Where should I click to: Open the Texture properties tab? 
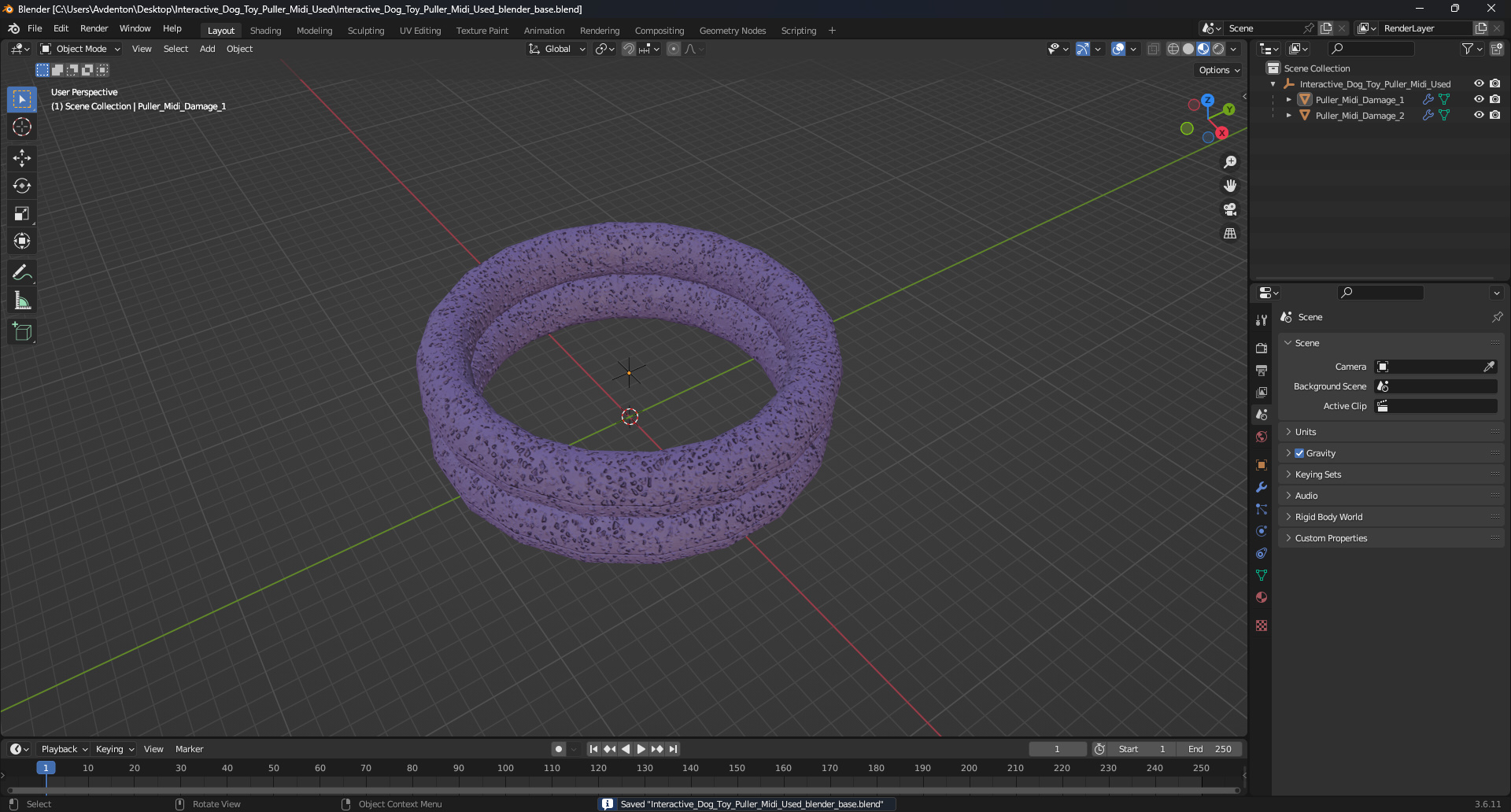click(x=1262, y=626)
